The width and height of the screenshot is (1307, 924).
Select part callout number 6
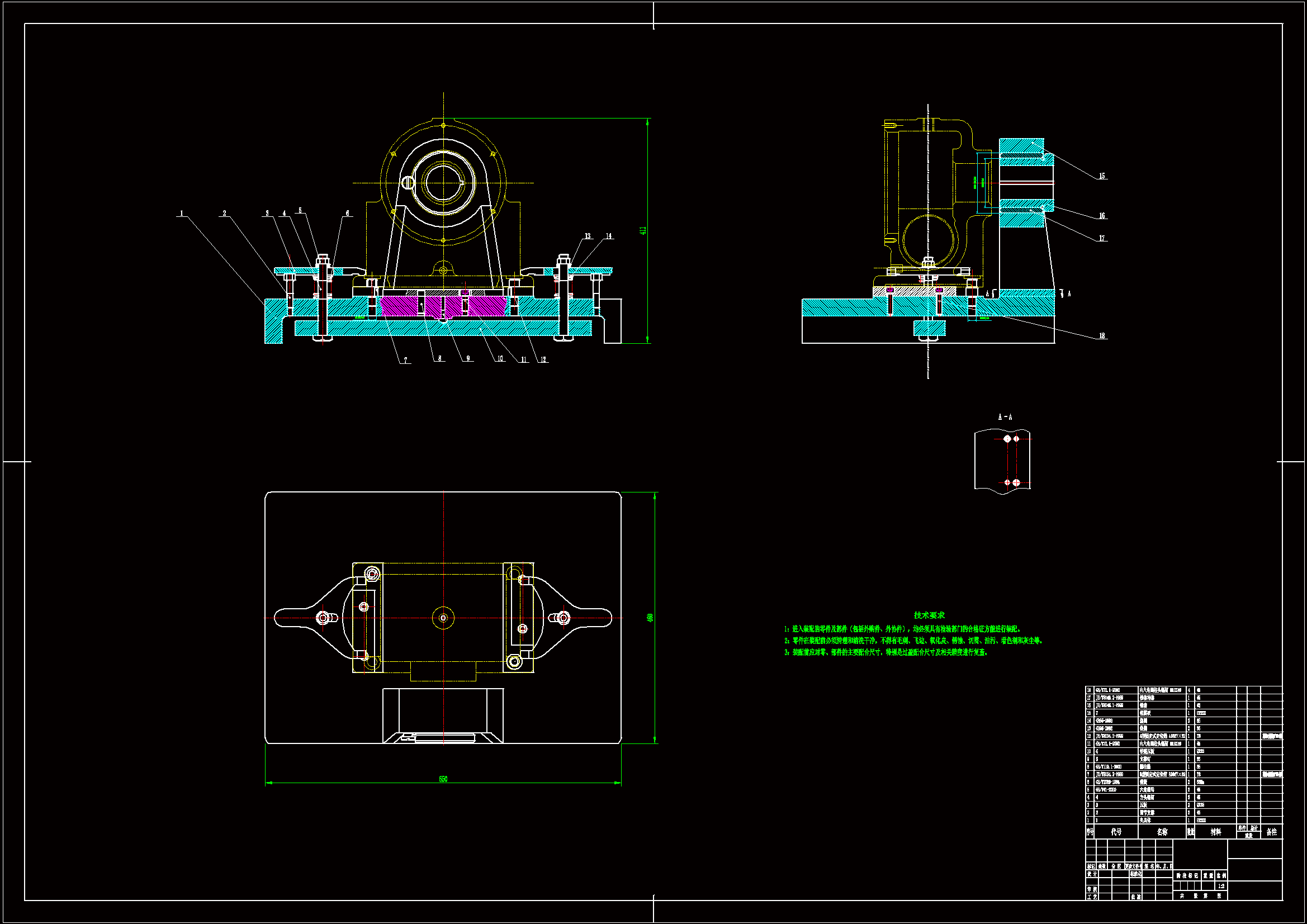[347, 214]
